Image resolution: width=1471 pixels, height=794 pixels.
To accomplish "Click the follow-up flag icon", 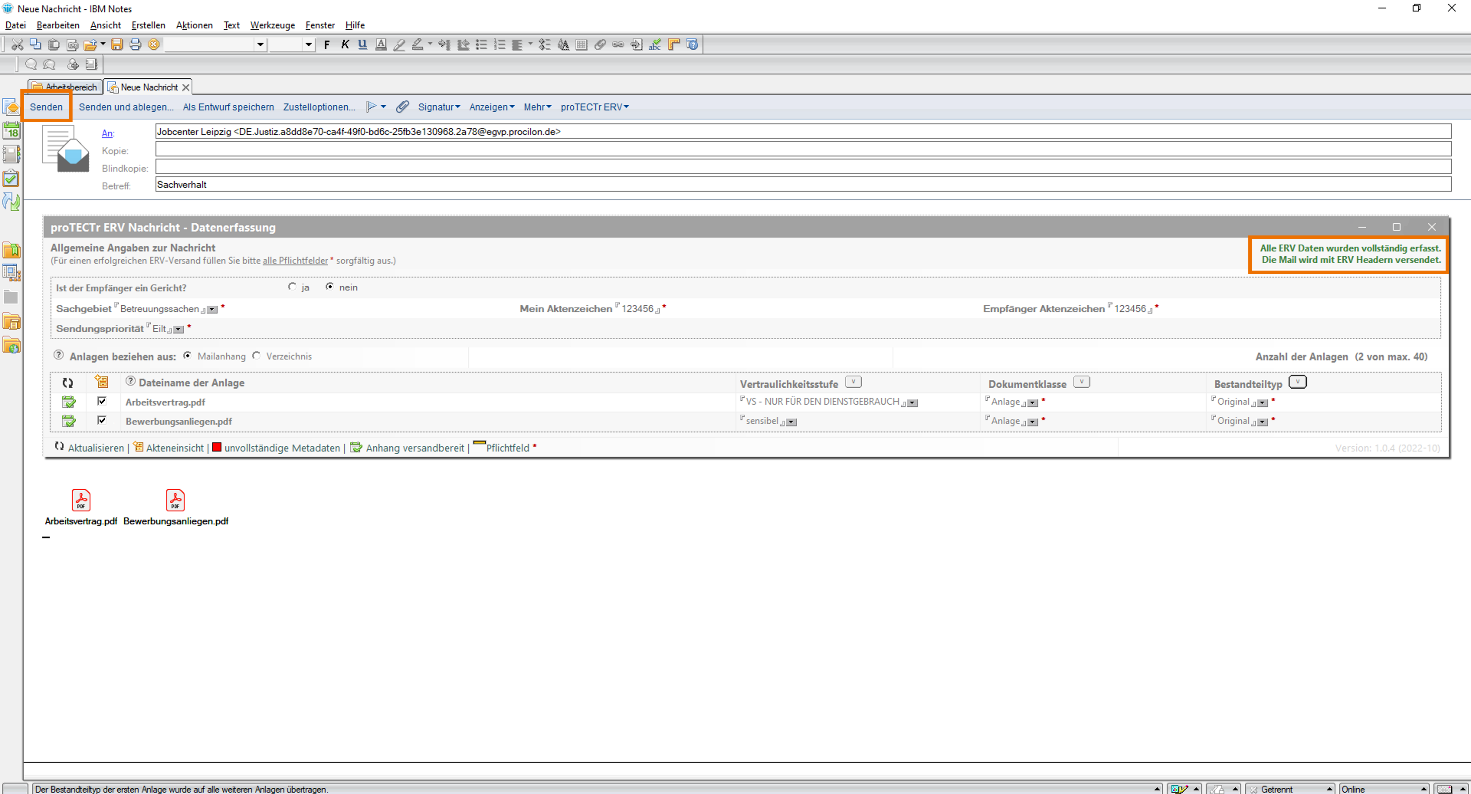I will tap(371, 107).
